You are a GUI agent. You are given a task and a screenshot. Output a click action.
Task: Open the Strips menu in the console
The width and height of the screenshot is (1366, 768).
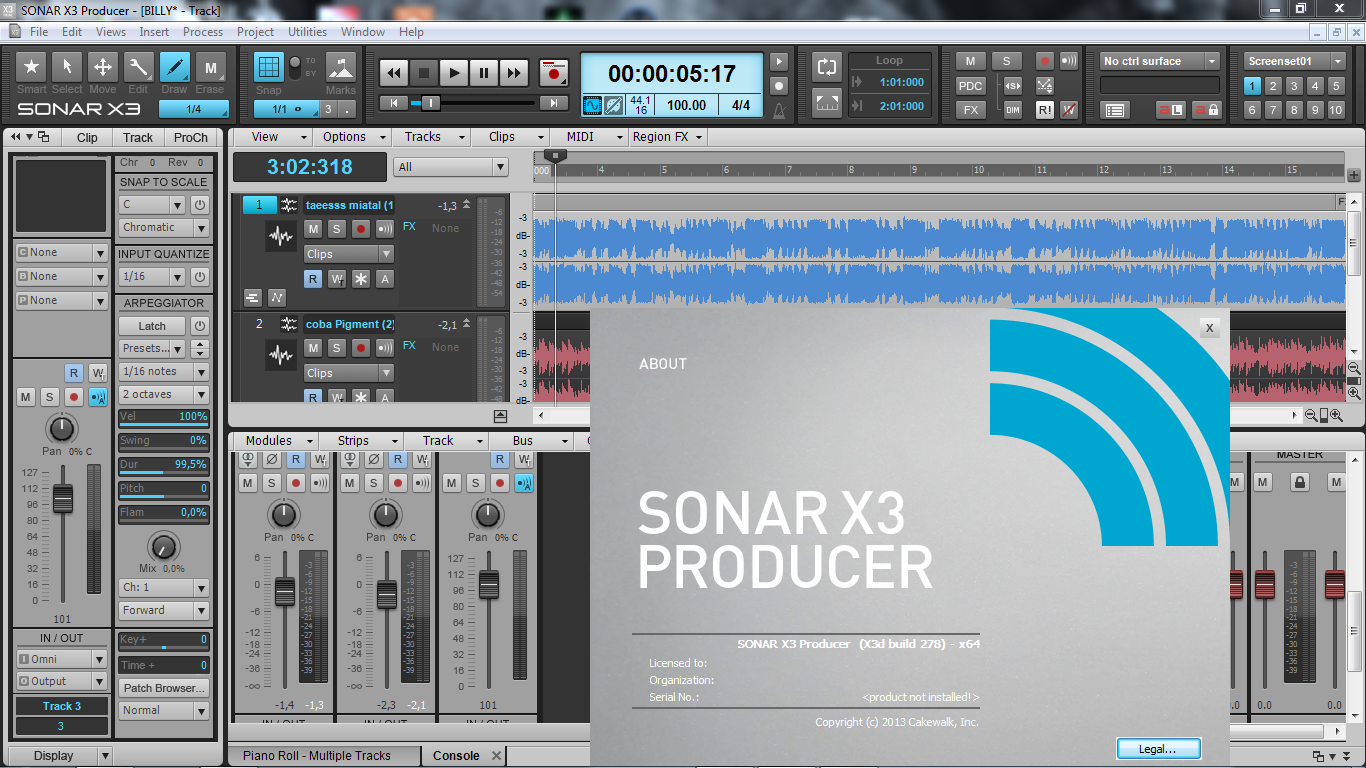pos(360,441)
